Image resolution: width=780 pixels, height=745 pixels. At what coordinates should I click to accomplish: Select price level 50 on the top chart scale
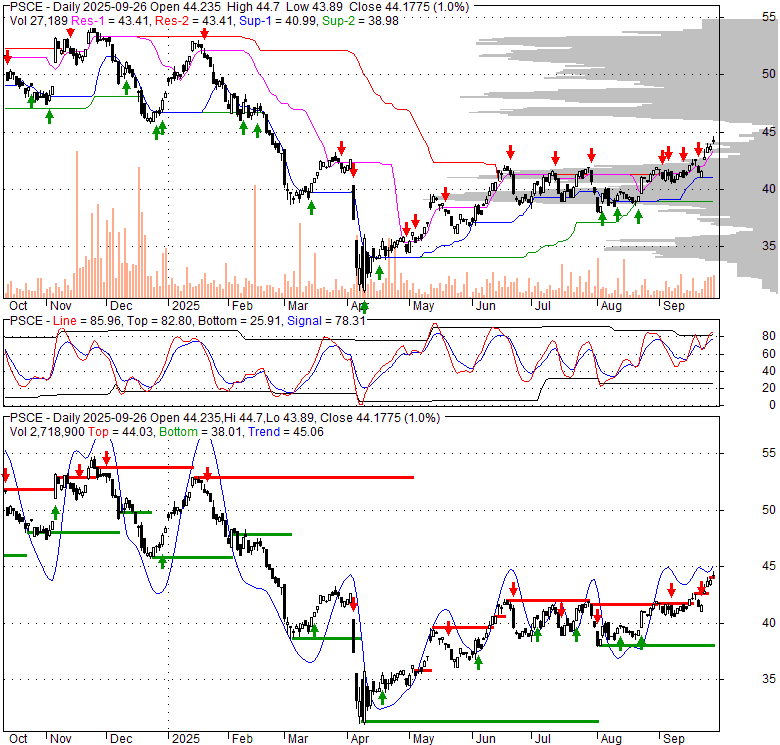pyautogui.click(x=768, y=74)
